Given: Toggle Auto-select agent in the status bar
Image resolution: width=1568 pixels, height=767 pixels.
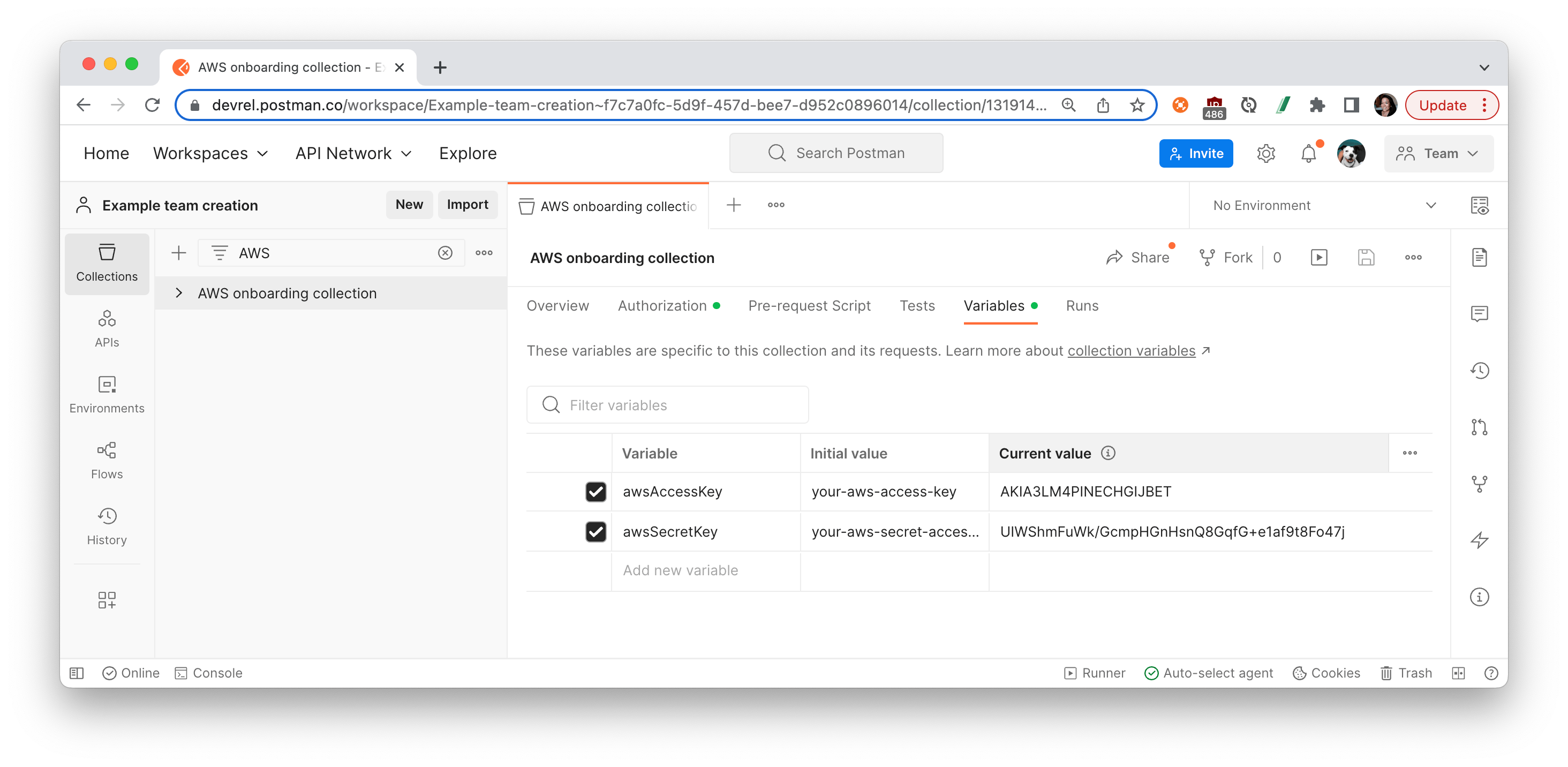Looking at the screenshot, I should point(1209,673).
